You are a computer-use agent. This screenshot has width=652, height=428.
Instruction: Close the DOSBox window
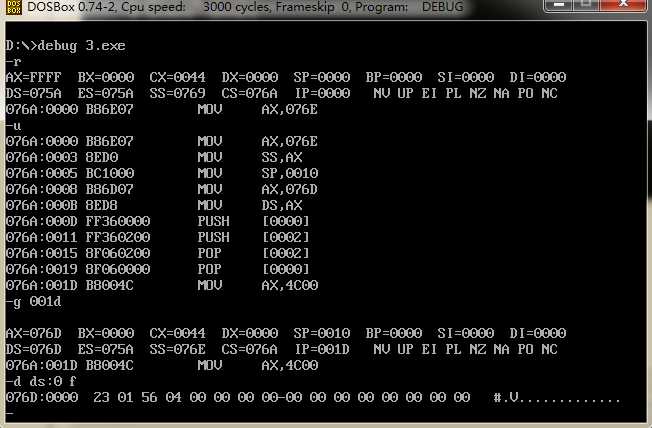coord(623,5)
